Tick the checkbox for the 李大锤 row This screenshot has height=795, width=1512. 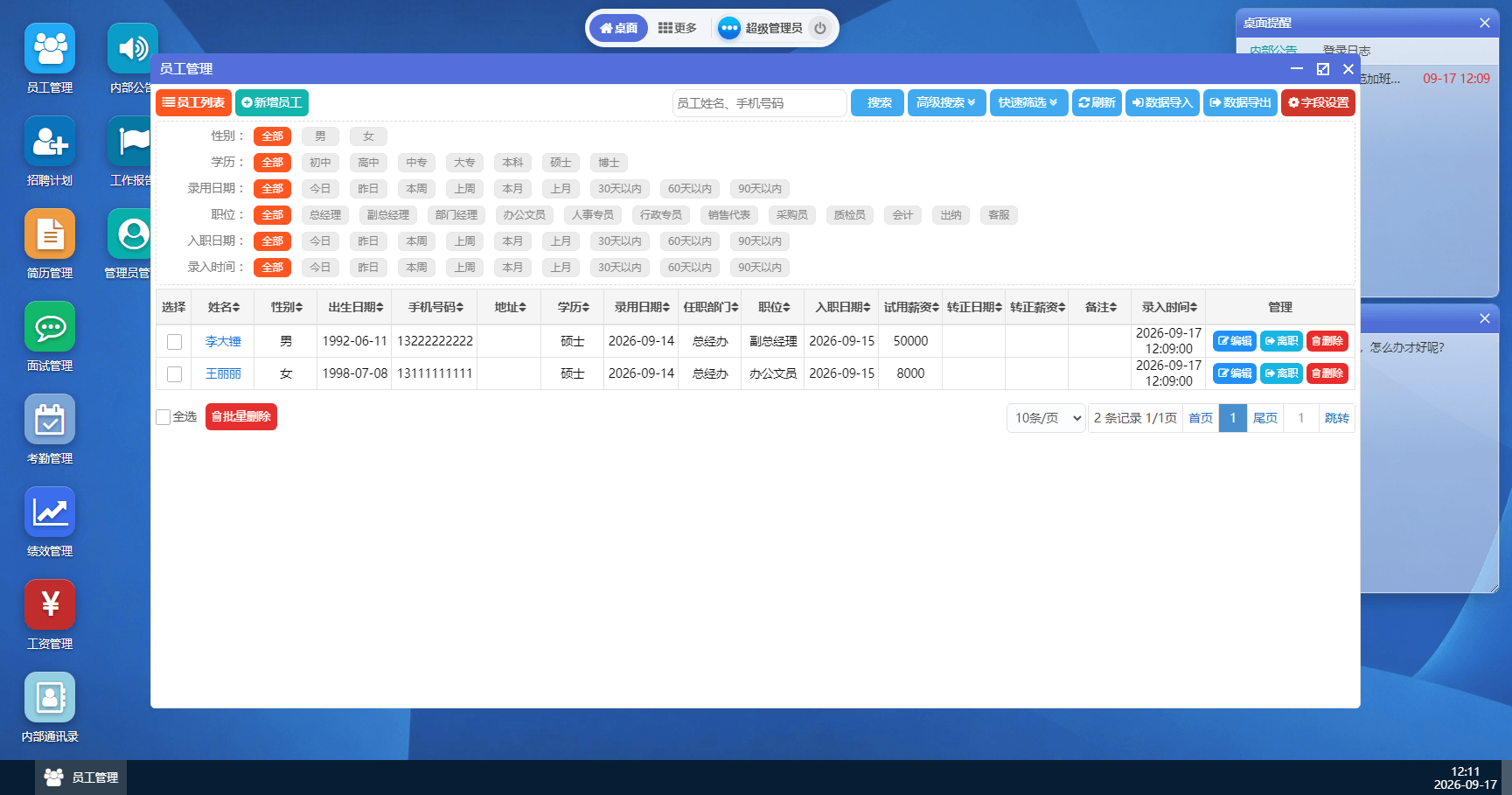(174, 342)
